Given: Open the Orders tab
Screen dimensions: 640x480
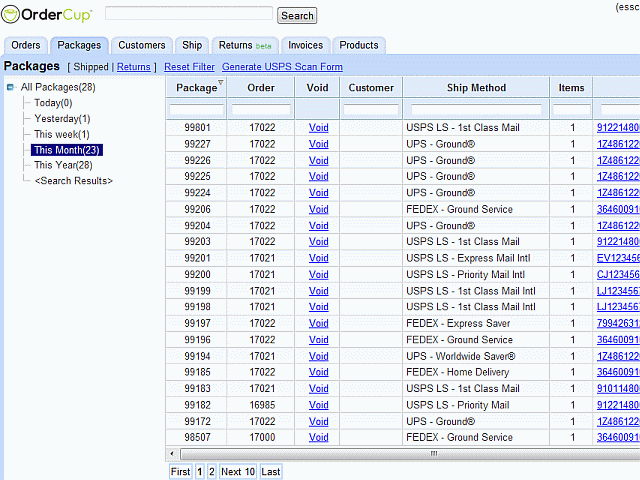Looking at the screenshot, I should pos(26,45).
